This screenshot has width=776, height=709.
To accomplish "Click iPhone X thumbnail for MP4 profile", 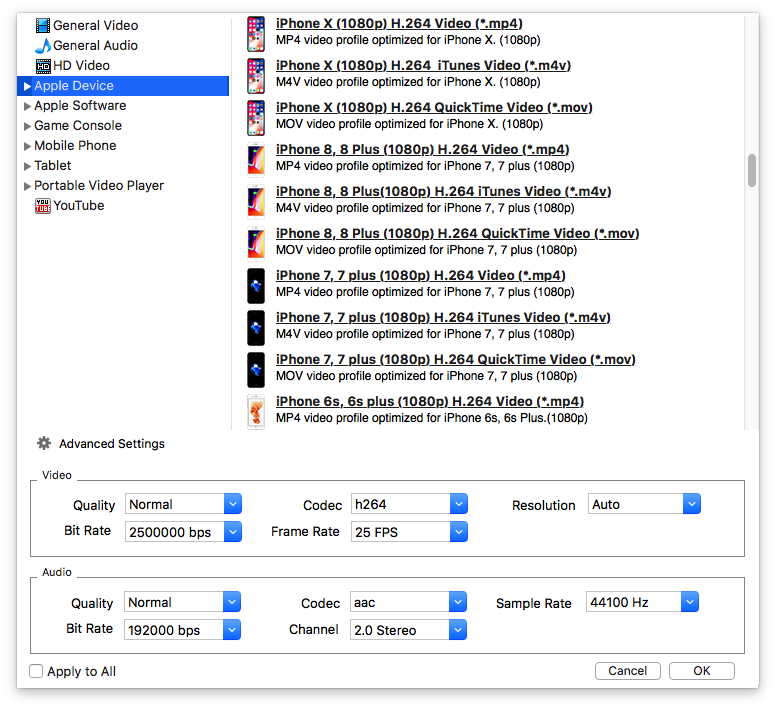I will pyautogui.click(x=256, y=34).
